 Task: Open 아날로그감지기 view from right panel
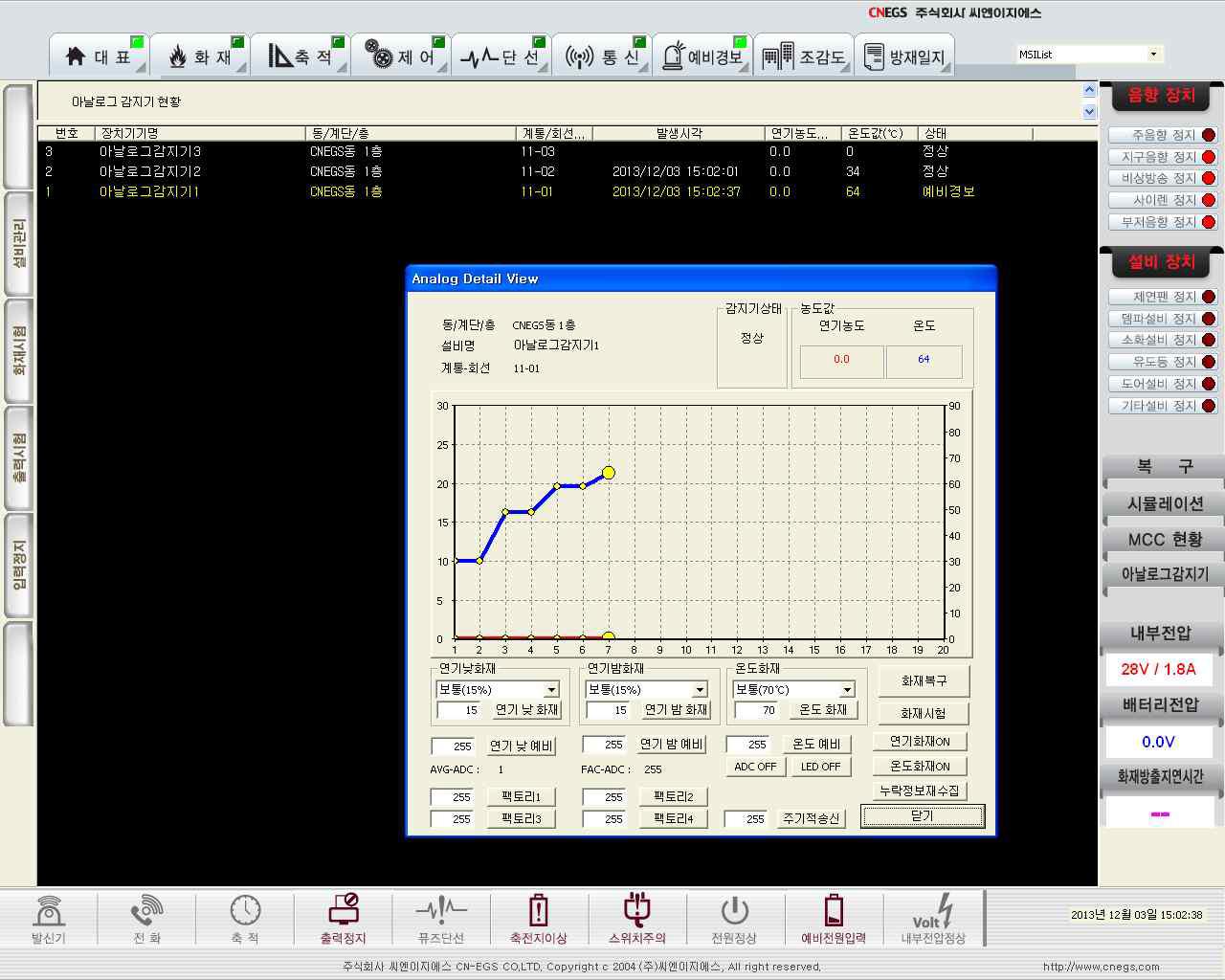1163,574
